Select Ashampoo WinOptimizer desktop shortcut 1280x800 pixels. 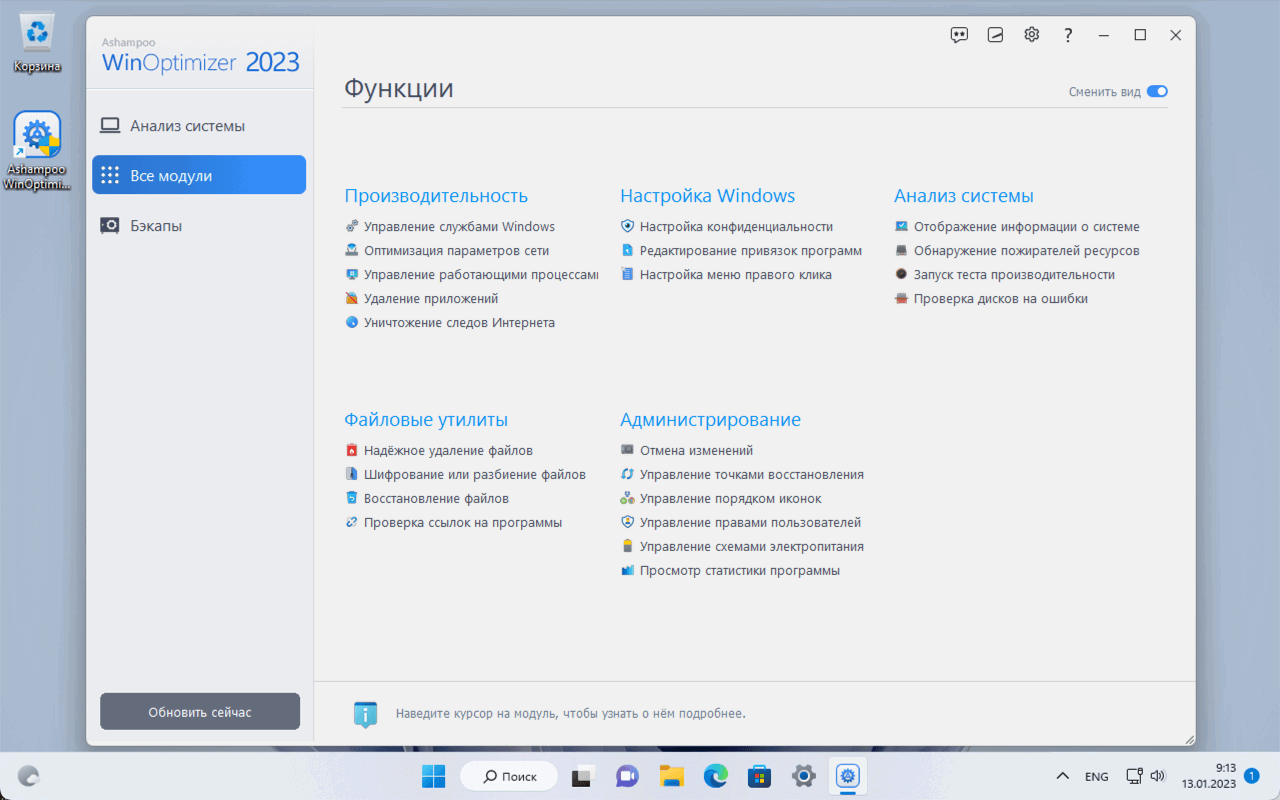coord(37,151)
